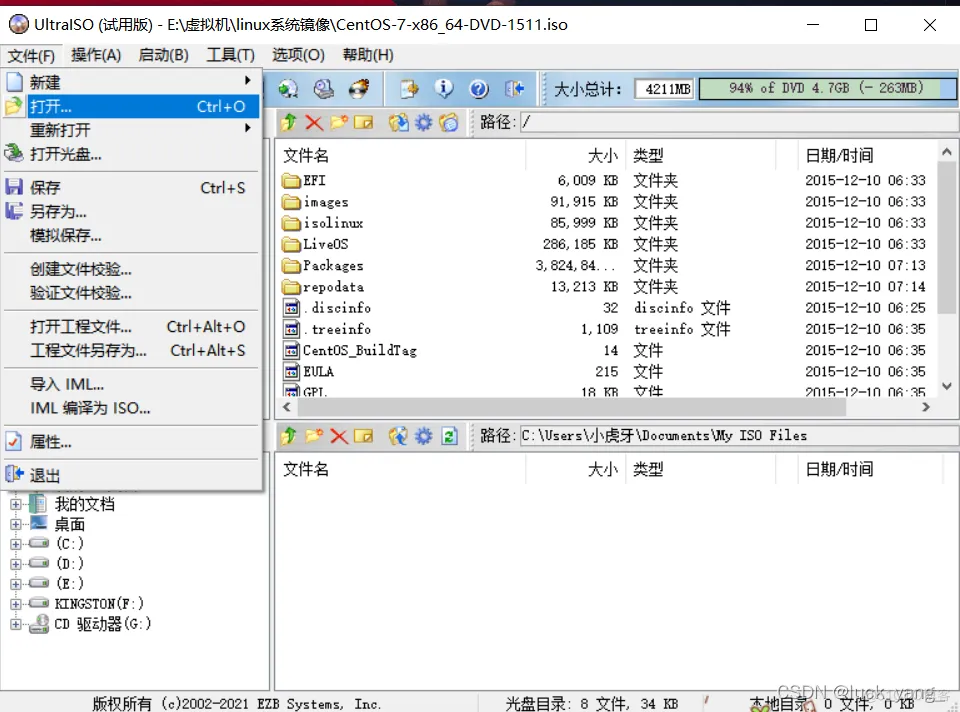This screenshot has width=960, height=712.
Task: Select 另存为... from the 文件 menu
Action: point(58,212)
